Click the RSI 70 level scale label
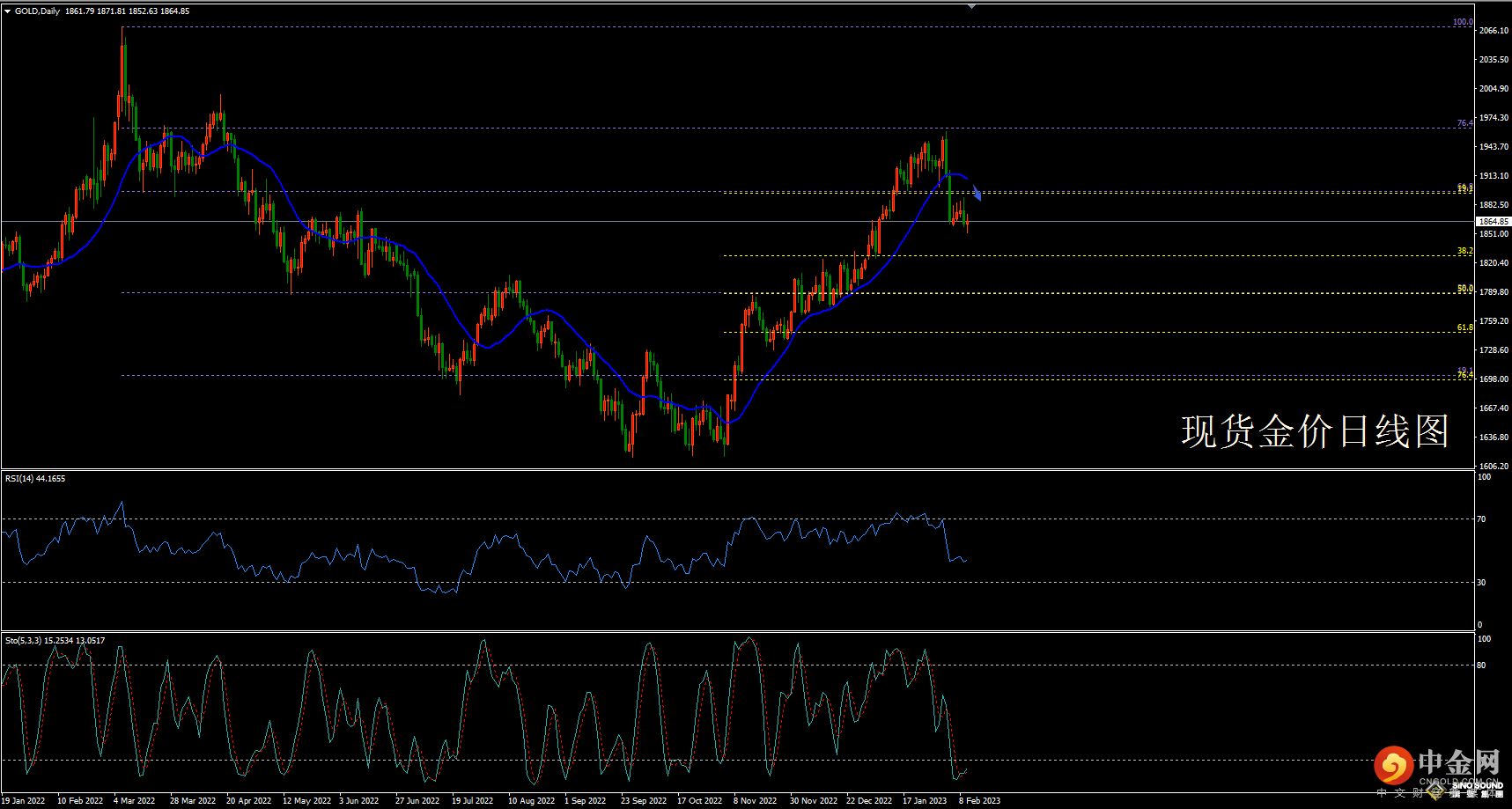Screen dimensions: 1512x809 [x=1481, y=519]
